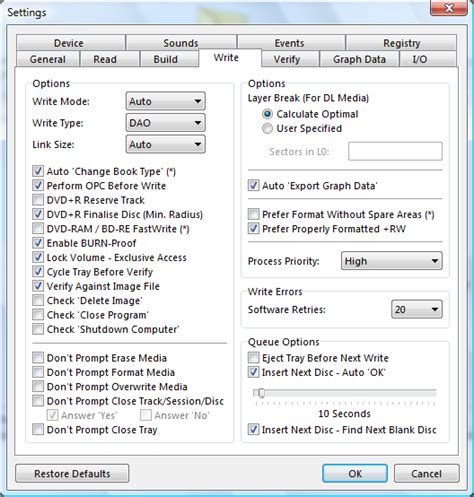
Task: Toggle Insert Next Disc - Find Next Blank Disc
Action: click(x=253, y=429)
